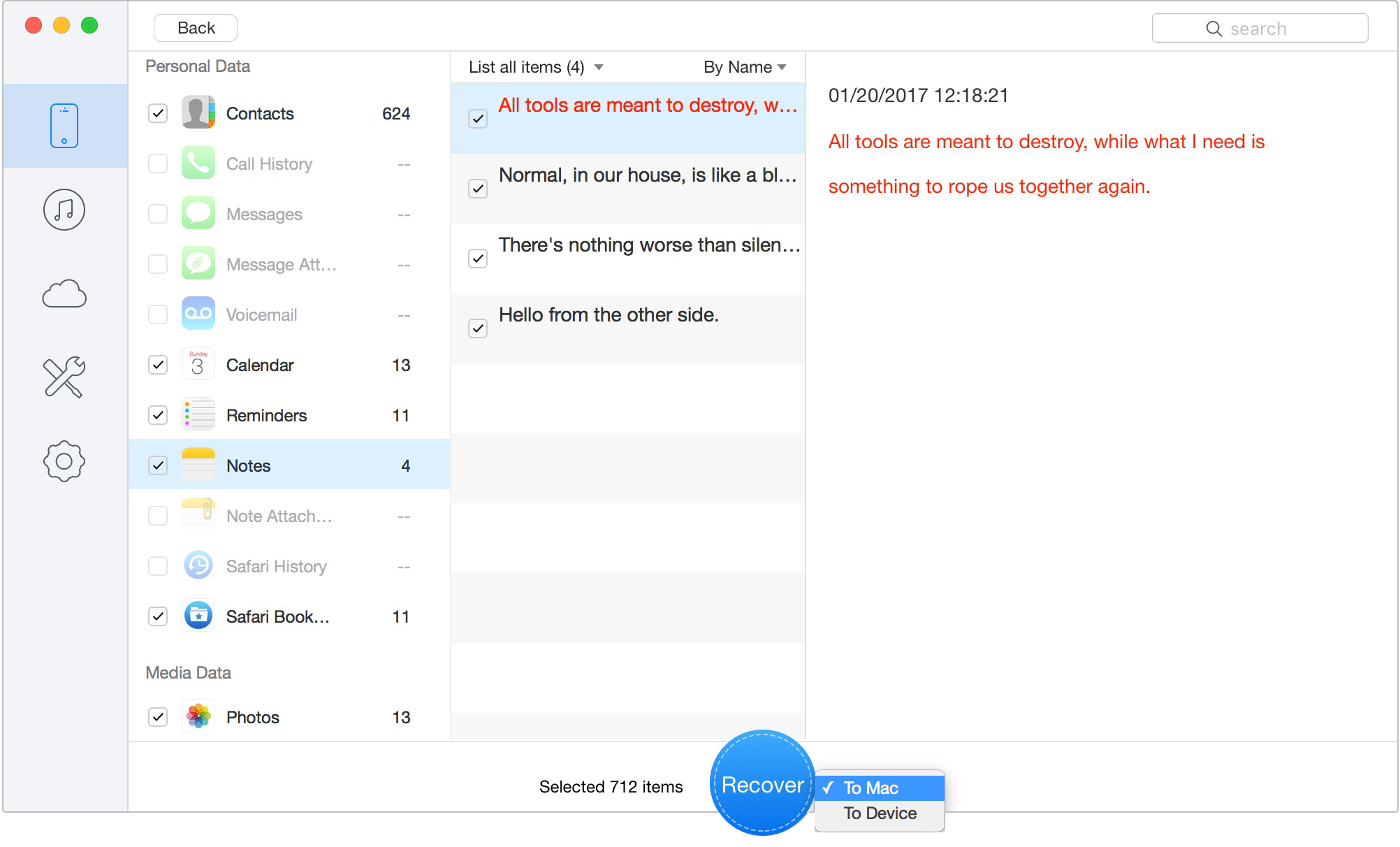Select the Contacts category label
The width and height of the screenshot is (1400, 847).
coord(260,113)
